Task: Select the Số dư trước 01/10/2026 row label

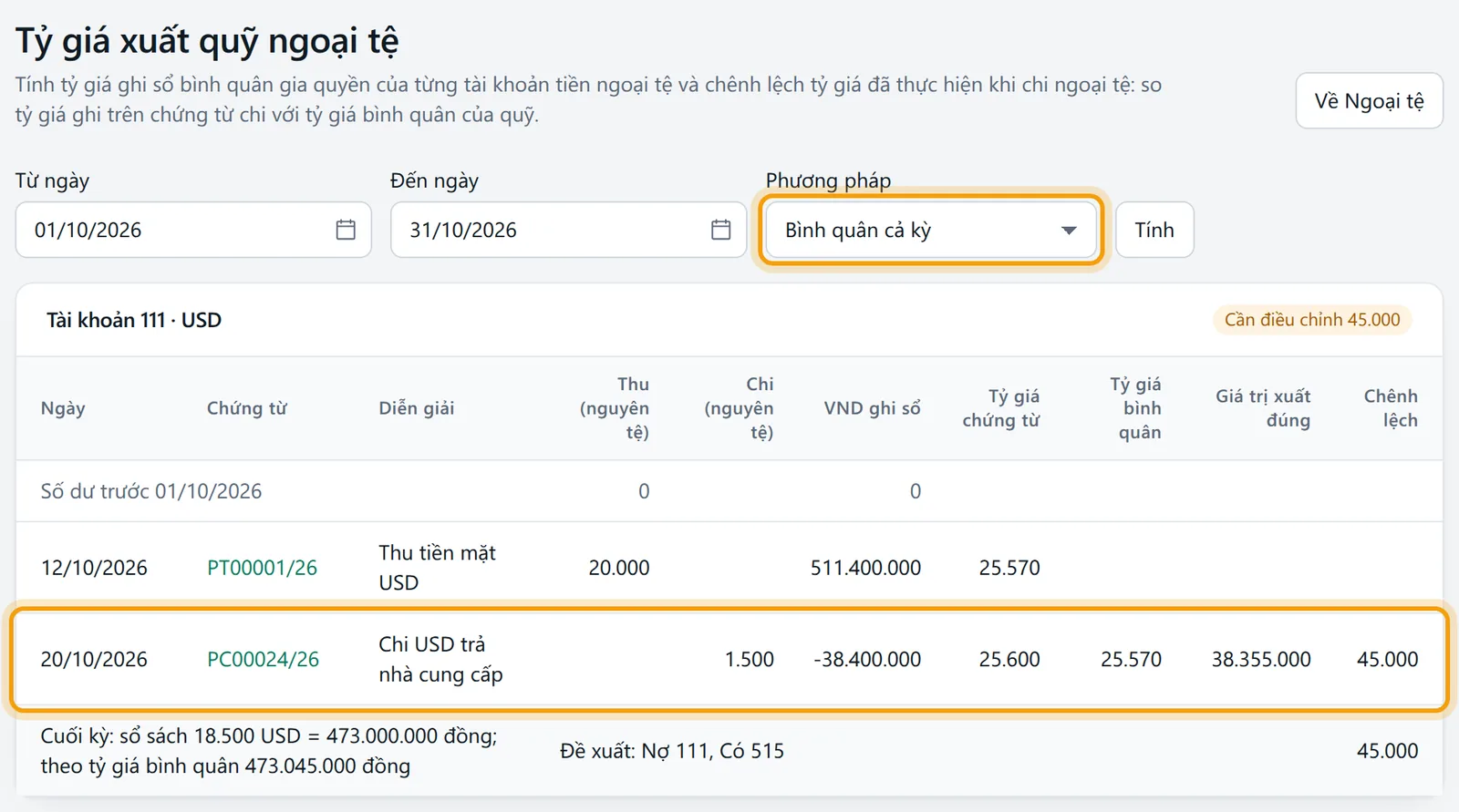Action: [x=151, y=491]
